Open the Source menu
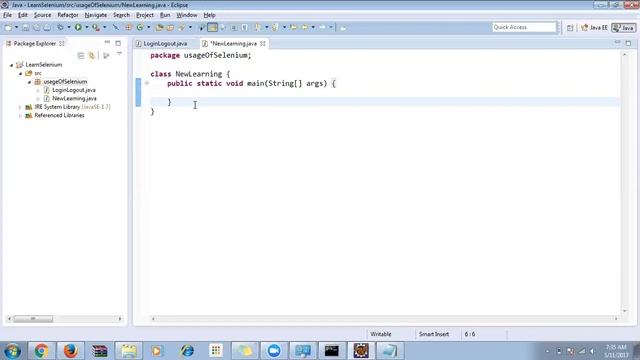Screen dimensions: 640x360 [x=42, y=15]
